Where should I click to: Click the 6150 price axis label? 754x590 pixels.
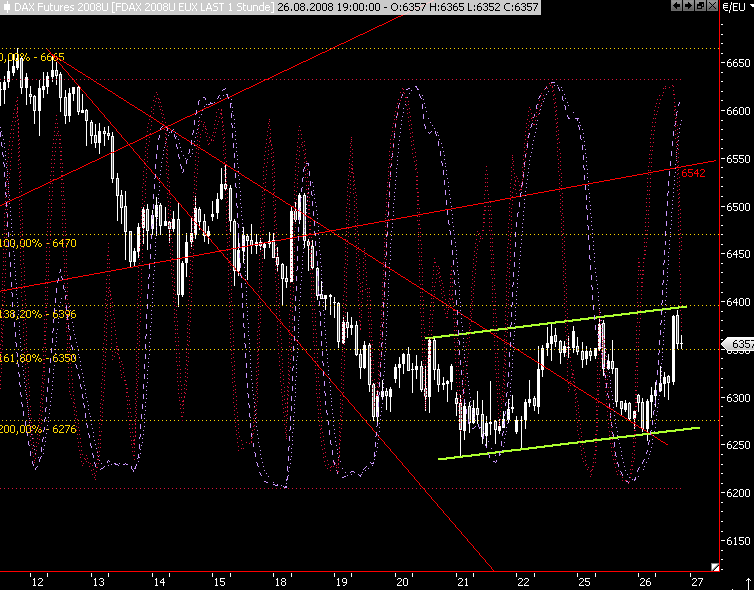pos(738,541)
